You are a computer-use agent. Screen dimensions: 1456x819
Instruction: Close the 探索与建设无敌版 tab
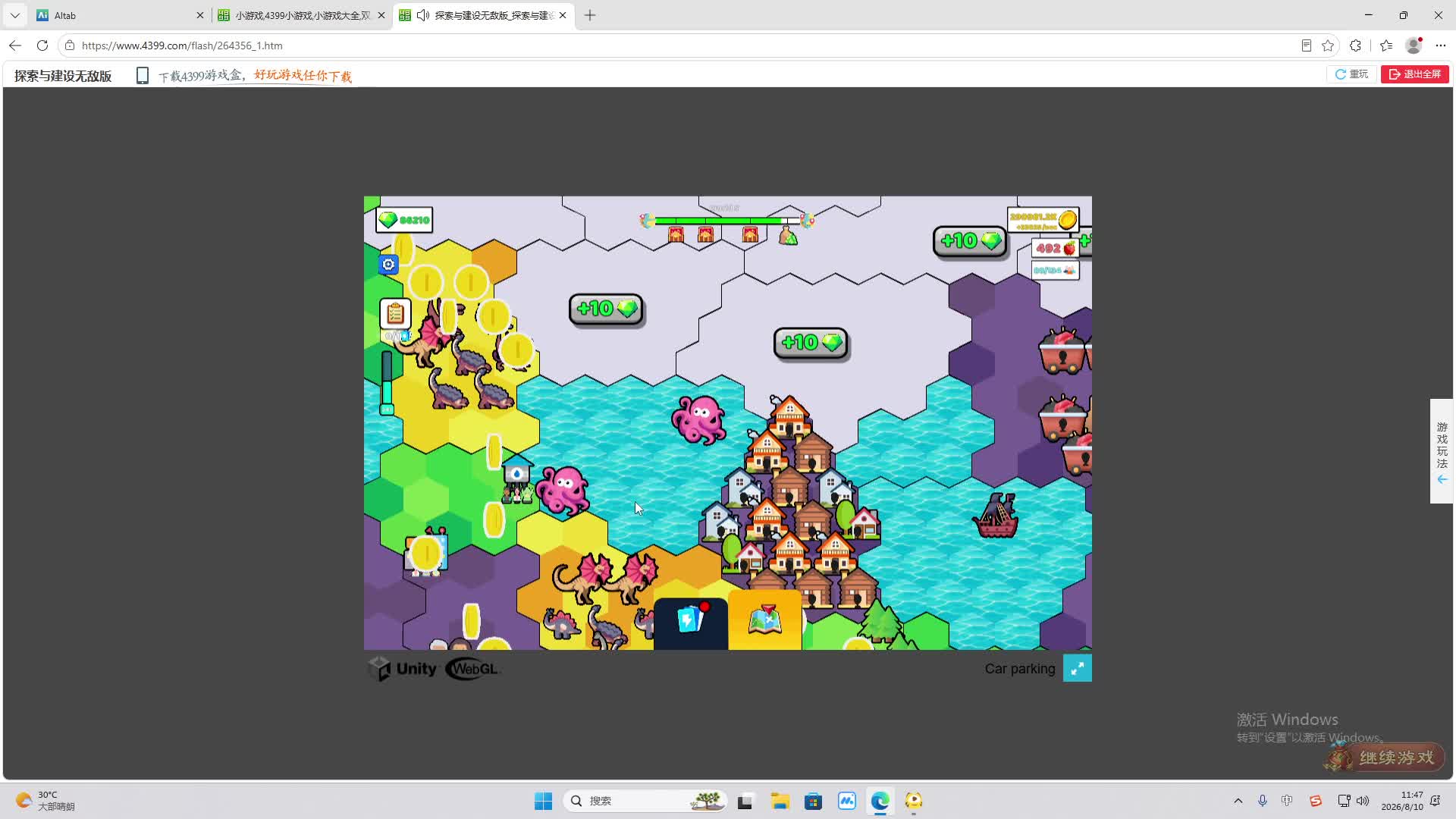pyautogui.click(x=563, y=15)
